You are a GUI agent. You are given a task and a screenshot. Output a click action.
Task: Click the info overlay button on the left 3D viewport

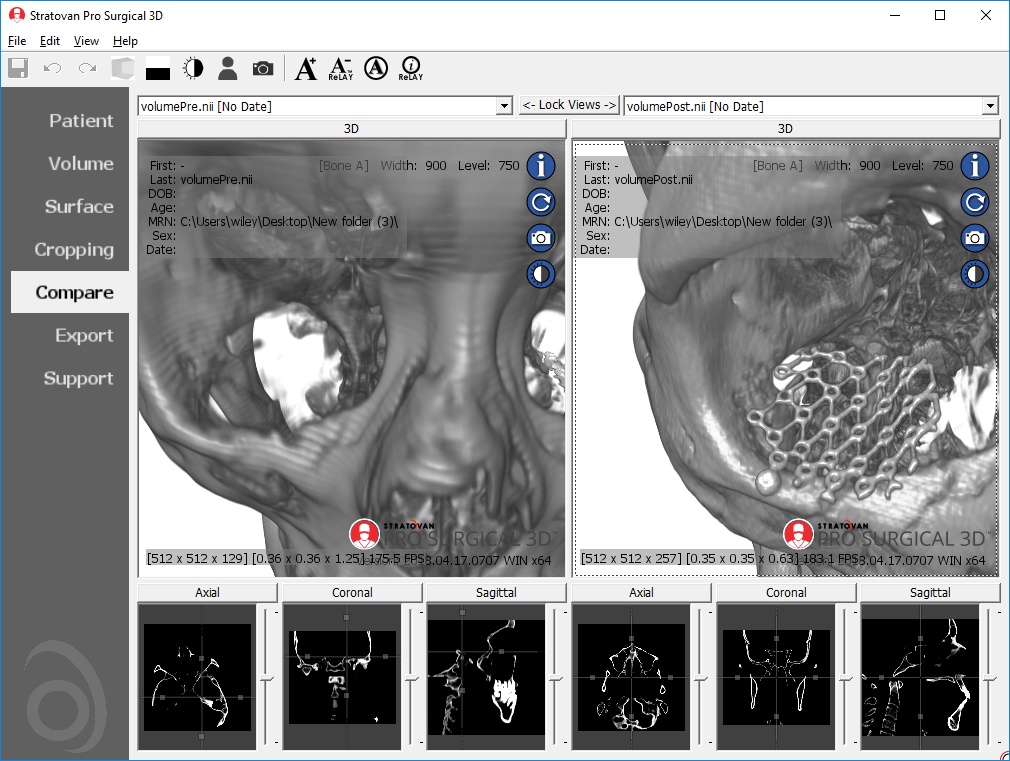click(540, 166)
